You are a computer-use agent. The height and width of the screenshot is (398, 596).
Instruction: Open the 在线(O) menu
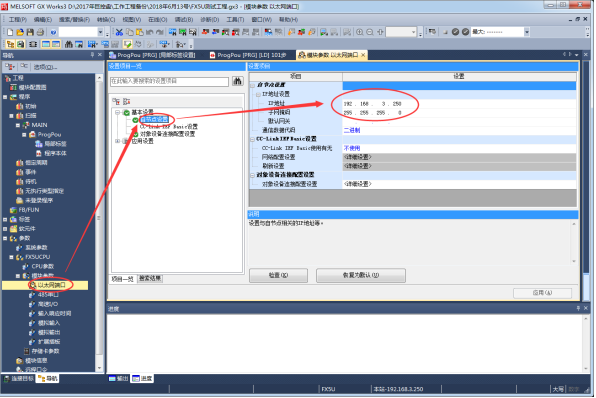158,19
